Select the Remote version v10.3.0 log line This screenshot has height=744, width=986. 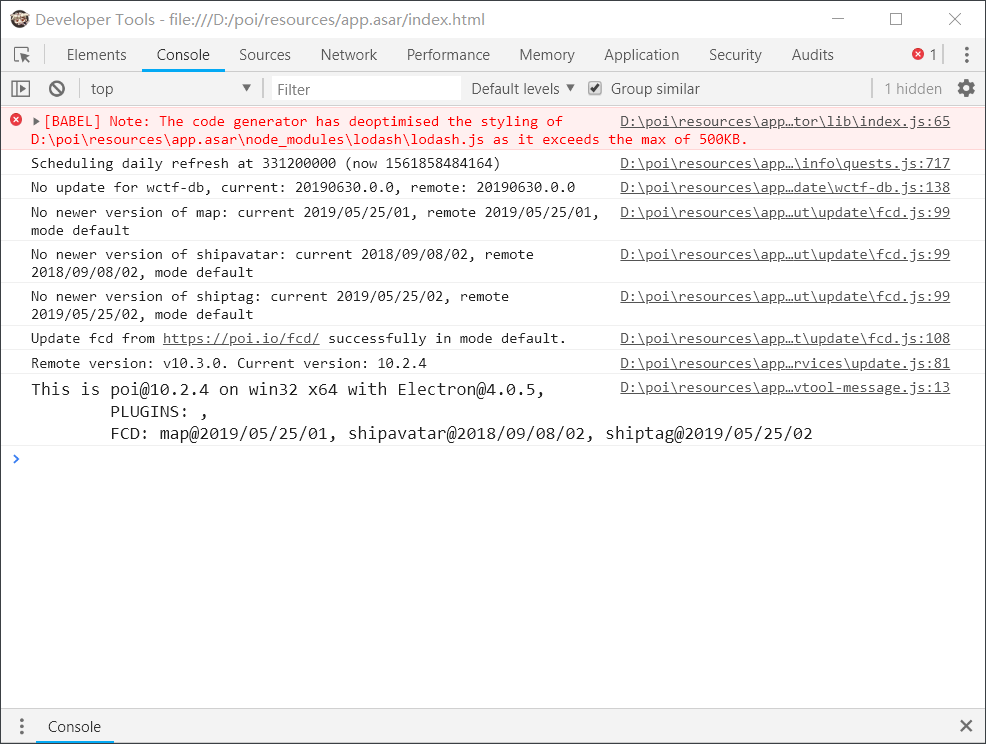point(229,364)
